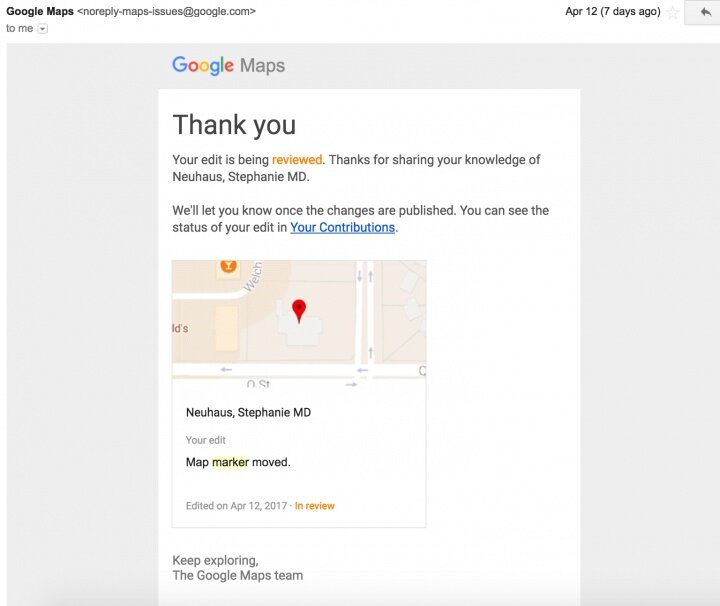
Task: Click the 'O St' street label on map
Action: (x=258, y=383)
